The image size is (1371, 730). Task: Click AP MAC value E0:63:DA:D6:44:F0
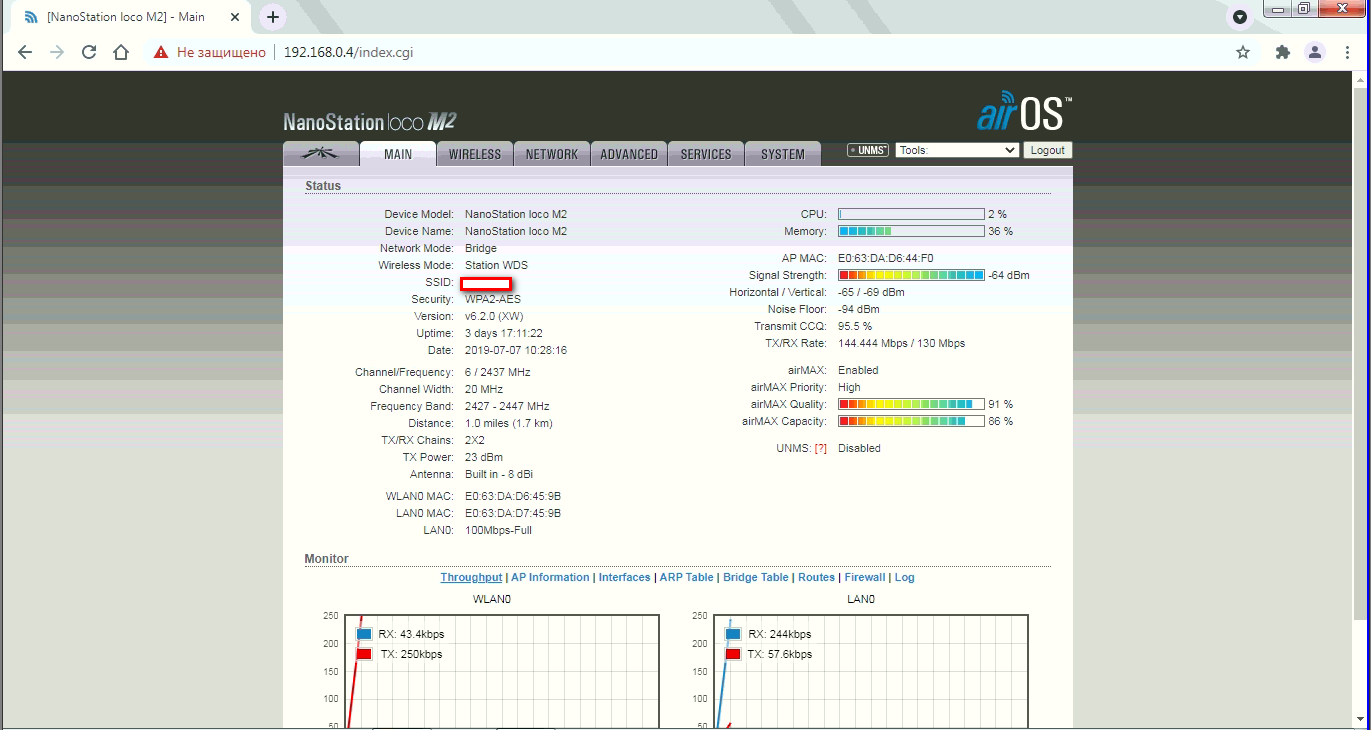[885, 258]
